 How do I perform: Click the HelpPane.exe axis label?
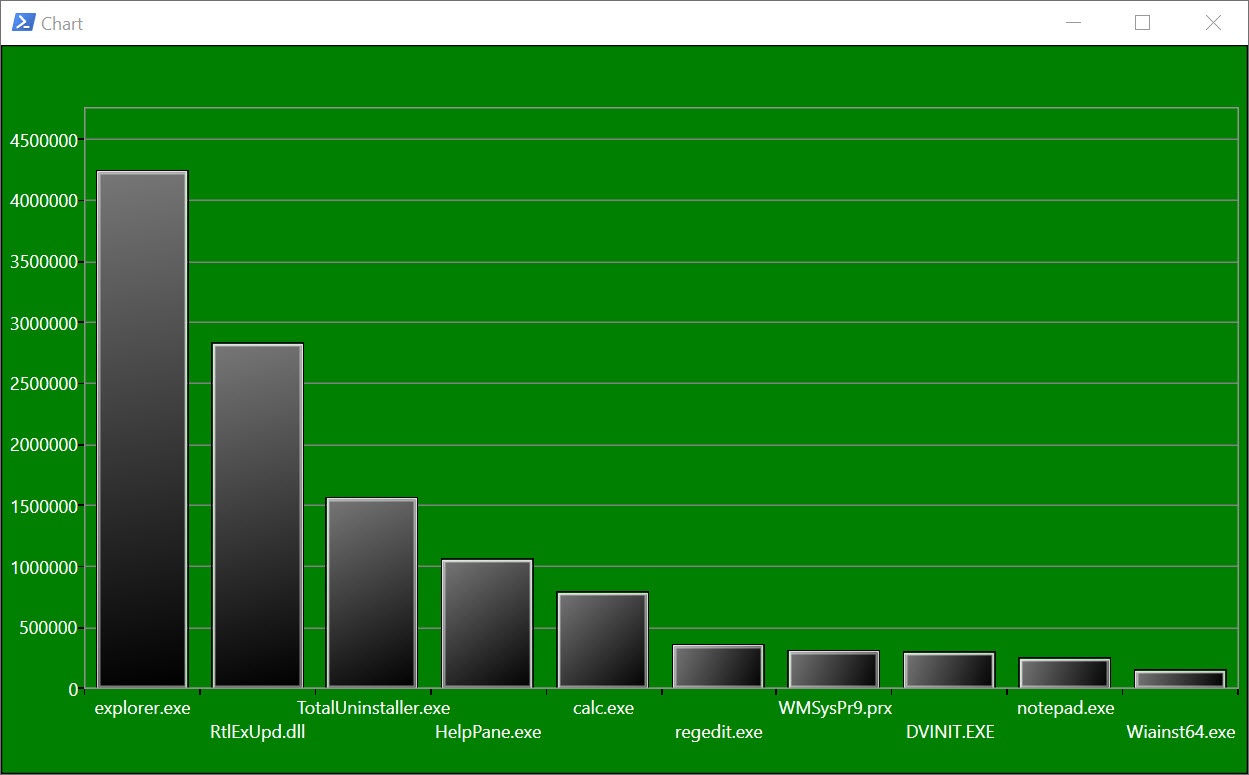(488, 732)
